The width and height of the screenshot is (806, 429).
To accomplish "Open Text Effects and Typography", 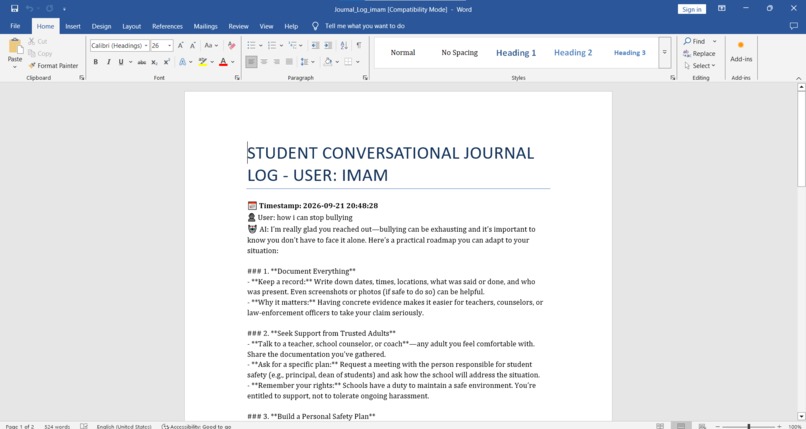I will (x=182, y=62).
